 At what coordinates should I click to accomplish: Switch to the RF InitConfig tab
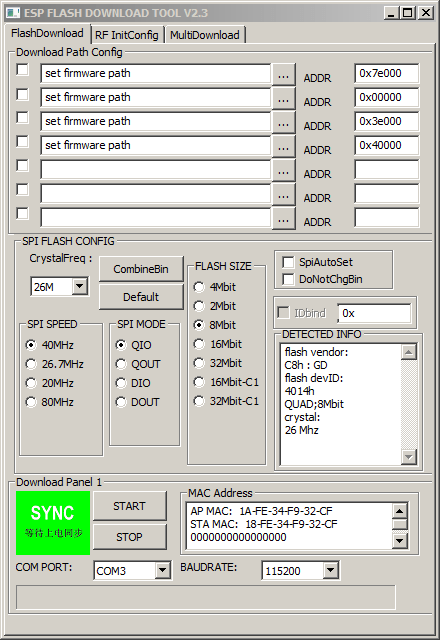(127, 35)
